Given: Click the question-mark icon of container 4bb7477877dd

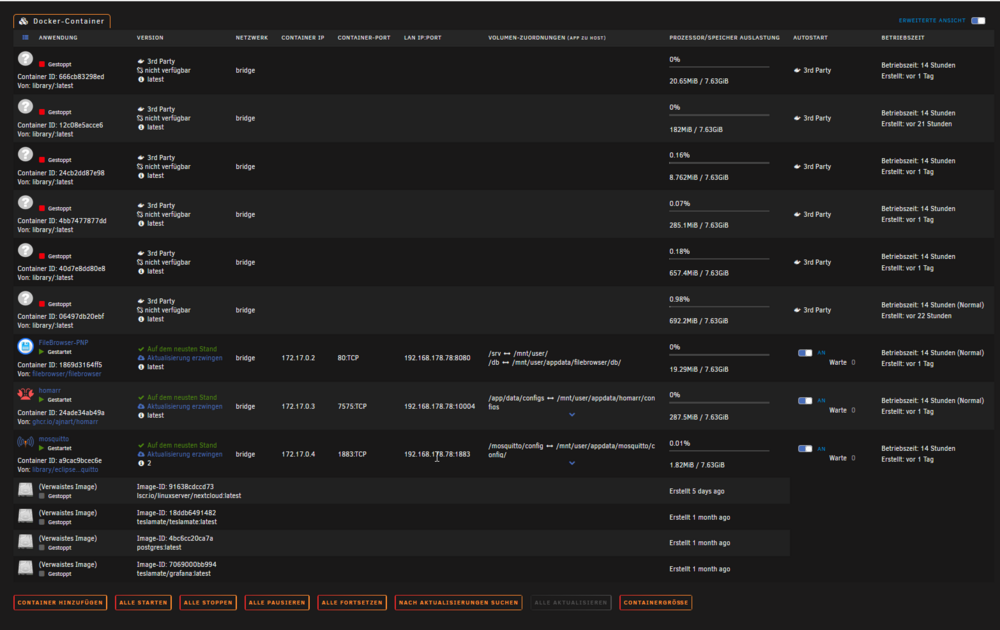Looking at the screenshot, I should point(25,202).
